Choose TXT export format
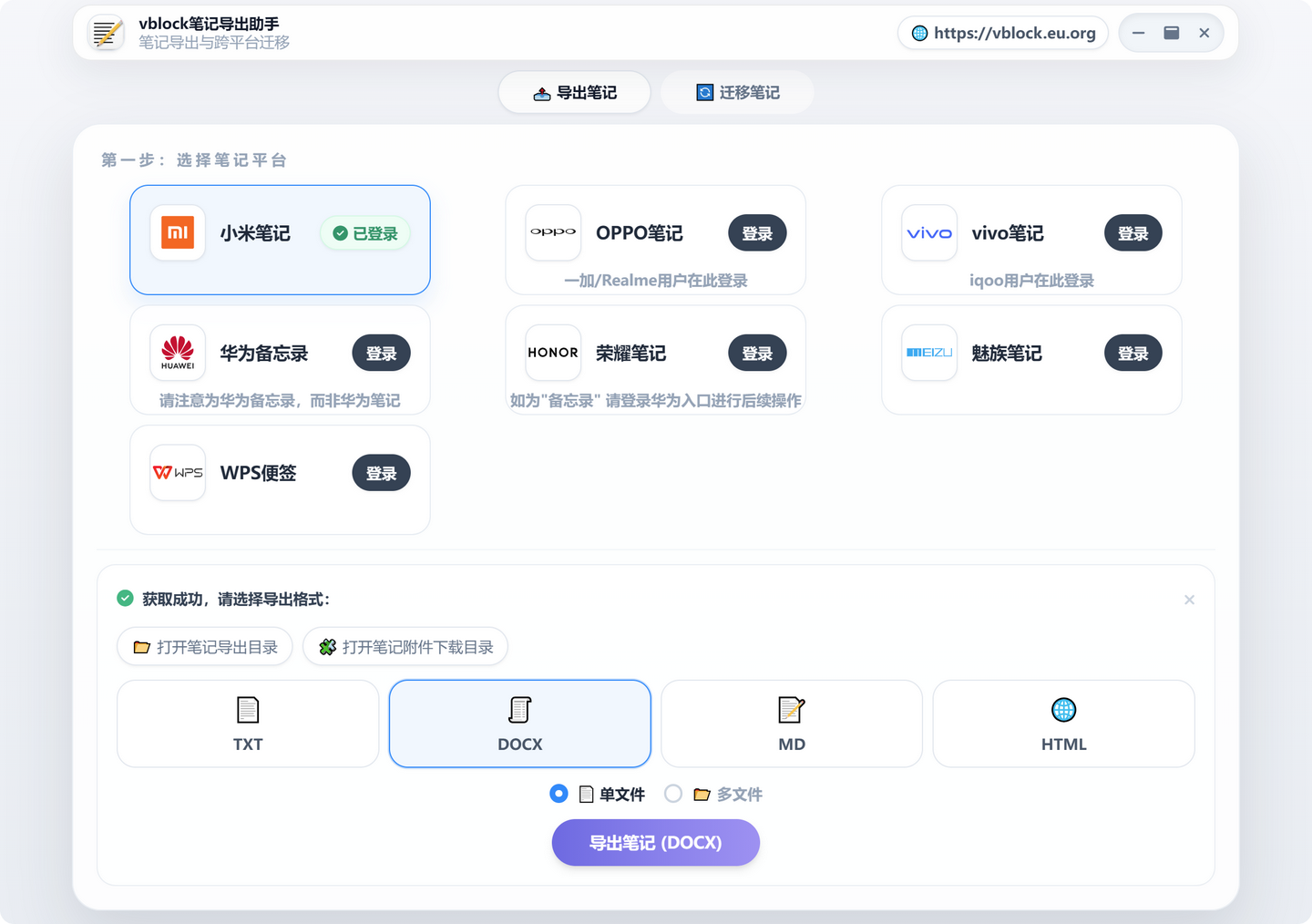Viewport: 1312px width, 924px height. point(248,724)
